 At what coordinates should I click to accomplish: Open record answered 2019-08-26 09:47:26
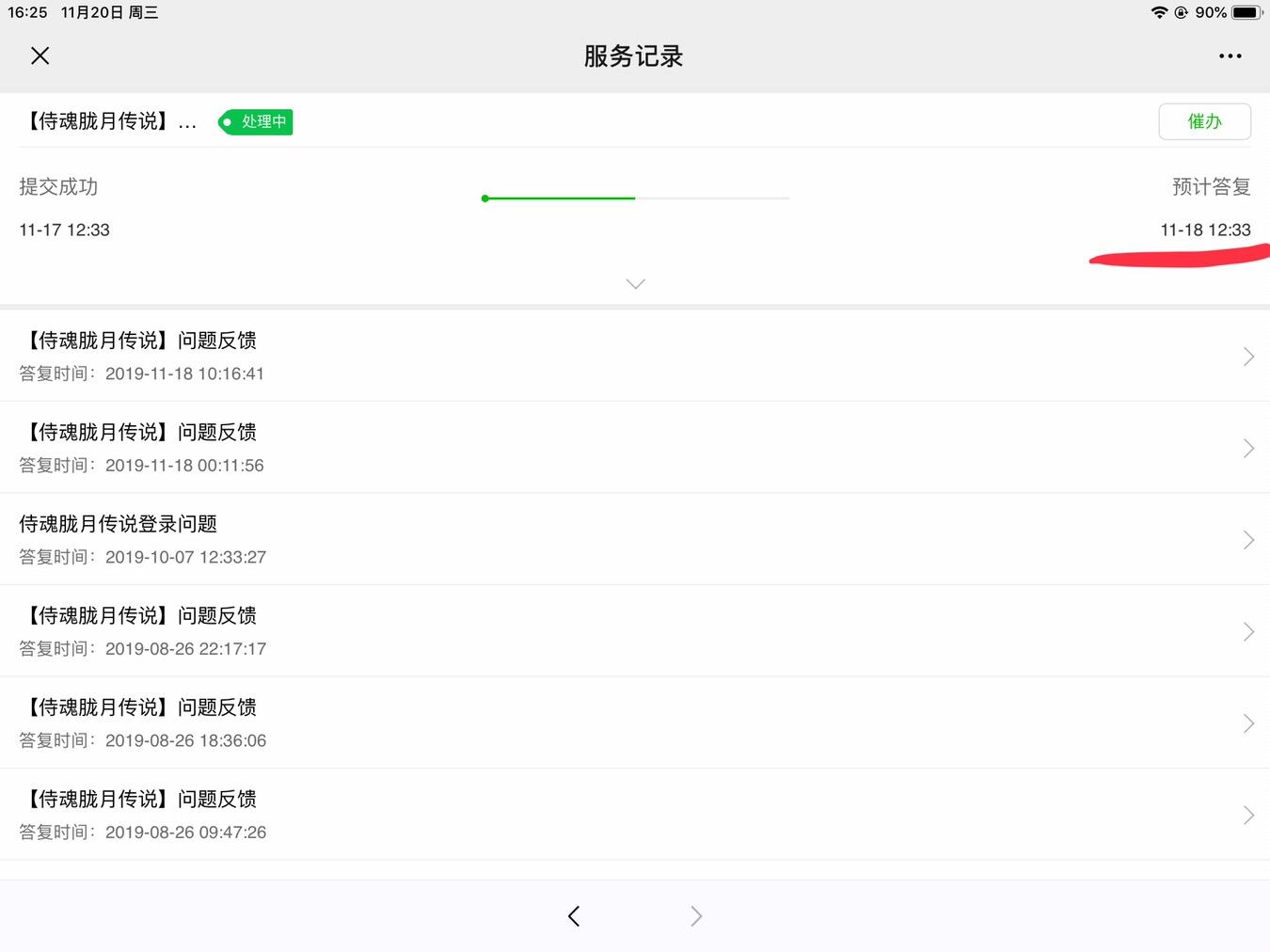[564, 815]
